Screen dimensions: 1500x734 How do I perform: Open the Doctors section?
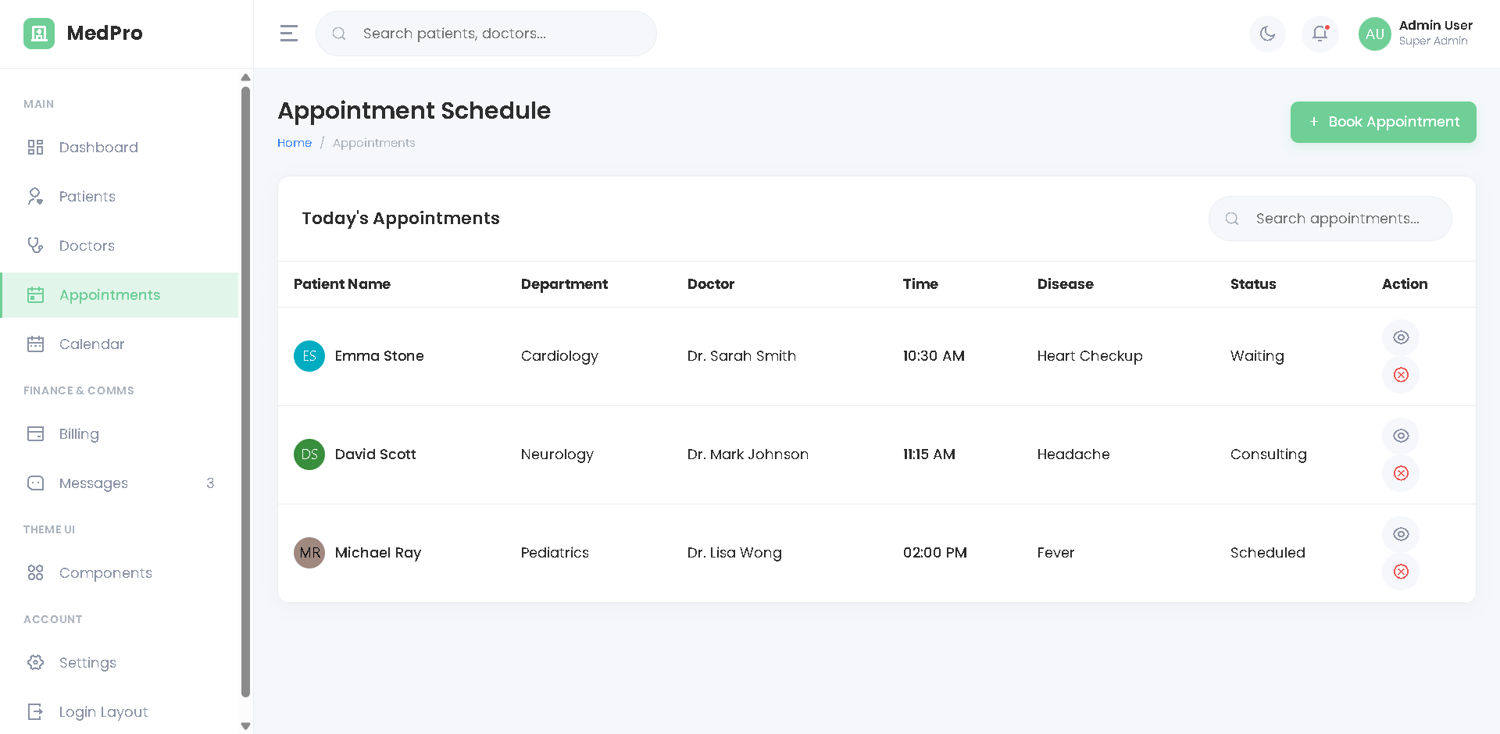pyautogui.click(x=87, y=245)
